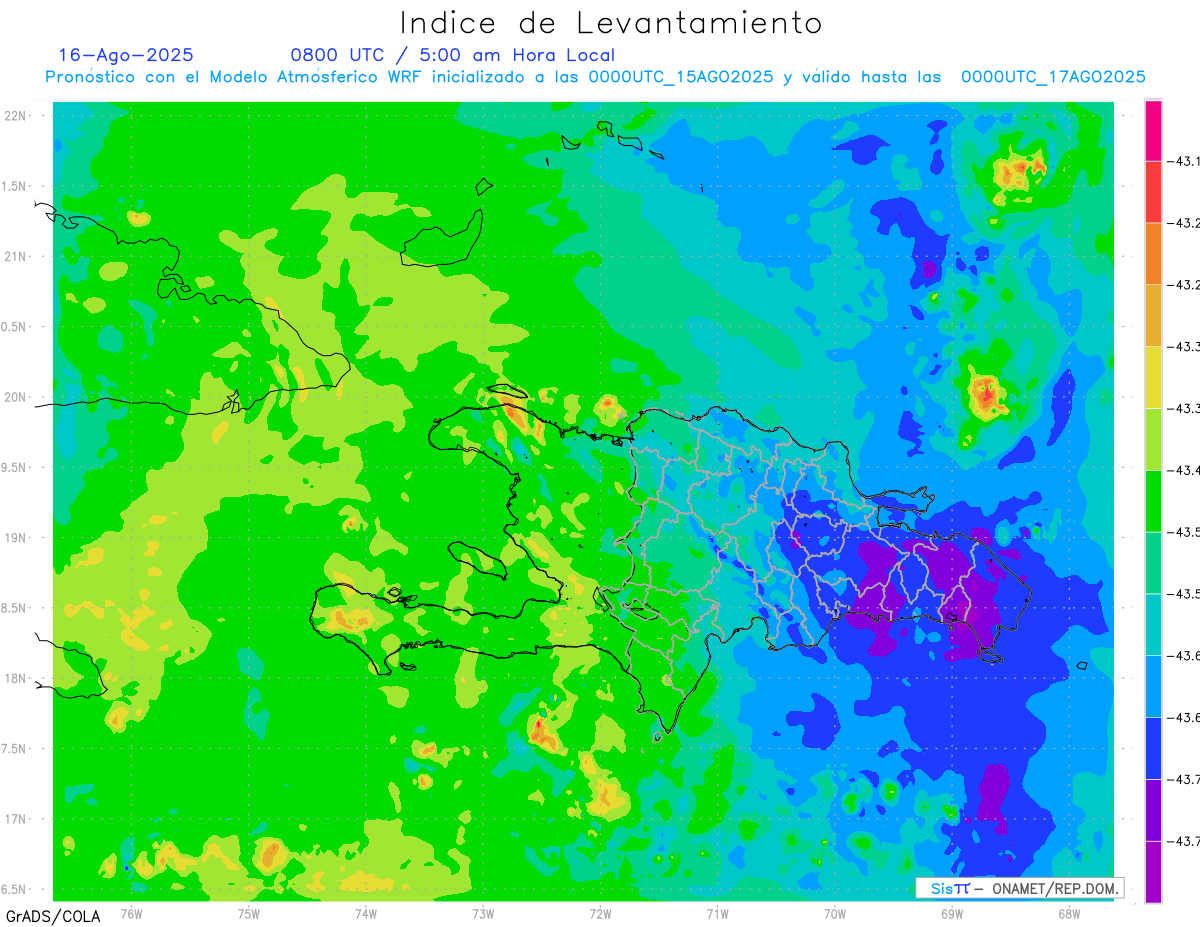This screenshot has height=927, width=1200.
Task: Click the valid-until time '0000UTC_17AGO2025'
Action: pyautogui.click(x=1053, y=77)
